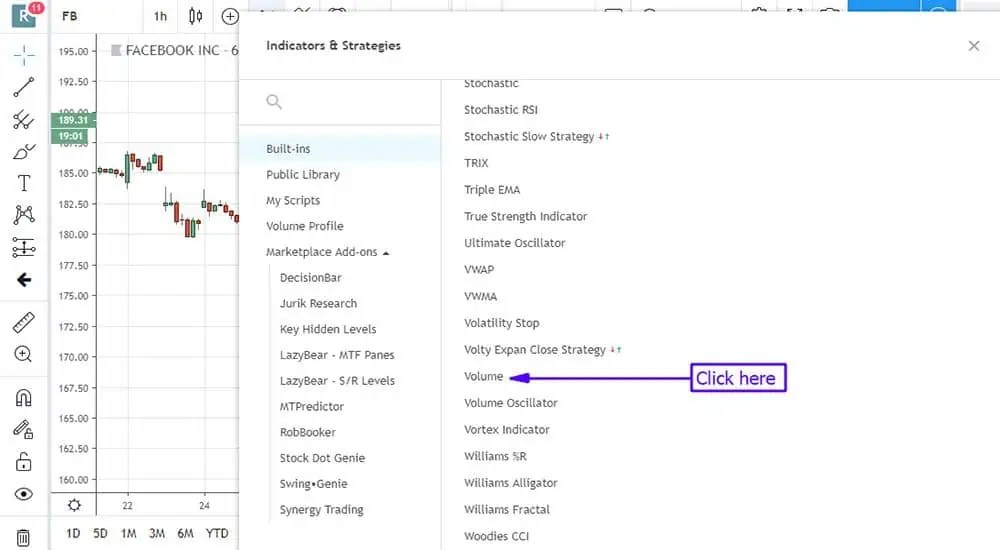Image resolution: width=1000 pixels, height=550 pixels.
Task: Close the Indicators & Strategies dialog
Action: click(x=974, y=46)
